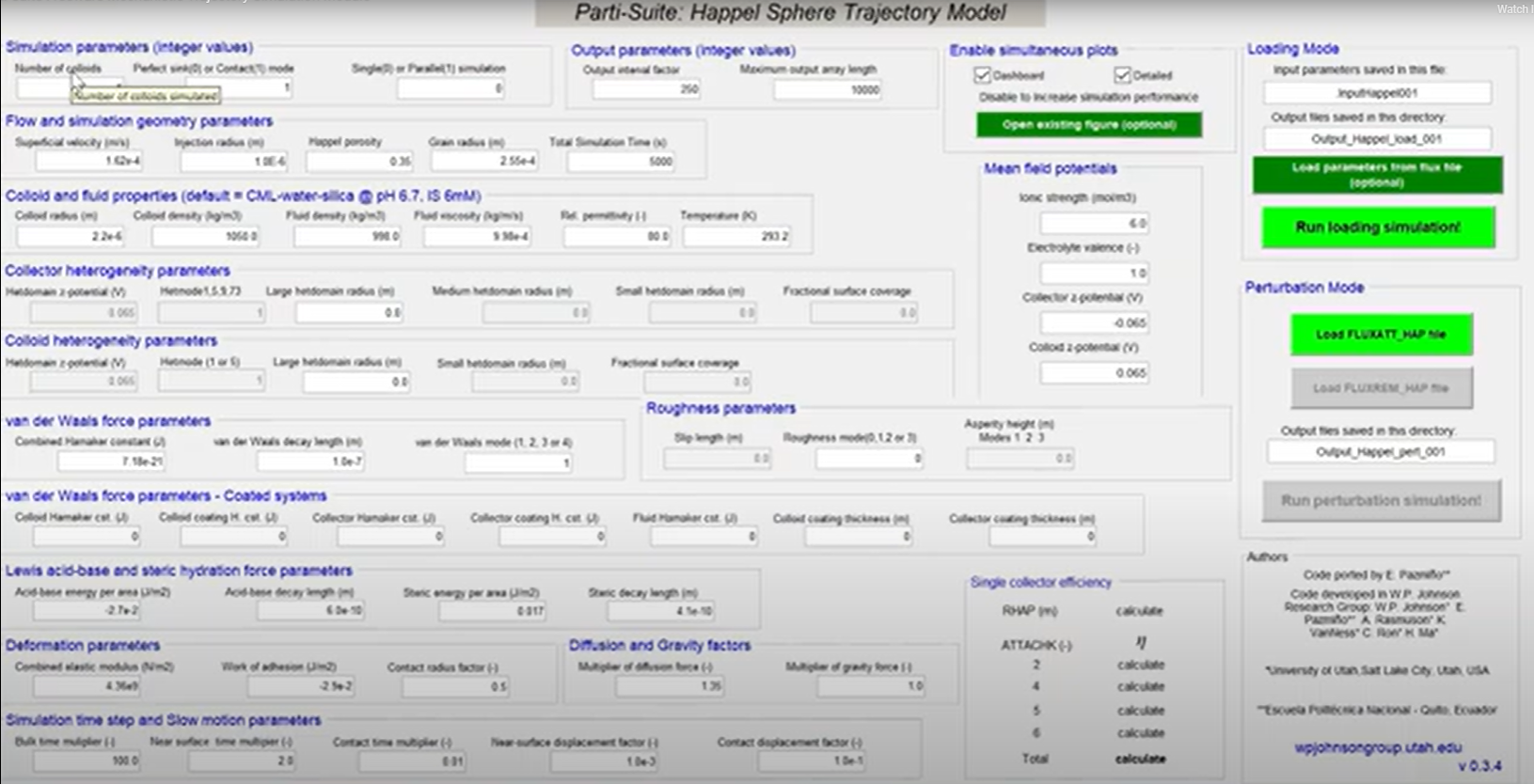This screenshot has height=784, width=1534.
Task: Select the Acid-base energy per area field
Action: click(87, 611)
